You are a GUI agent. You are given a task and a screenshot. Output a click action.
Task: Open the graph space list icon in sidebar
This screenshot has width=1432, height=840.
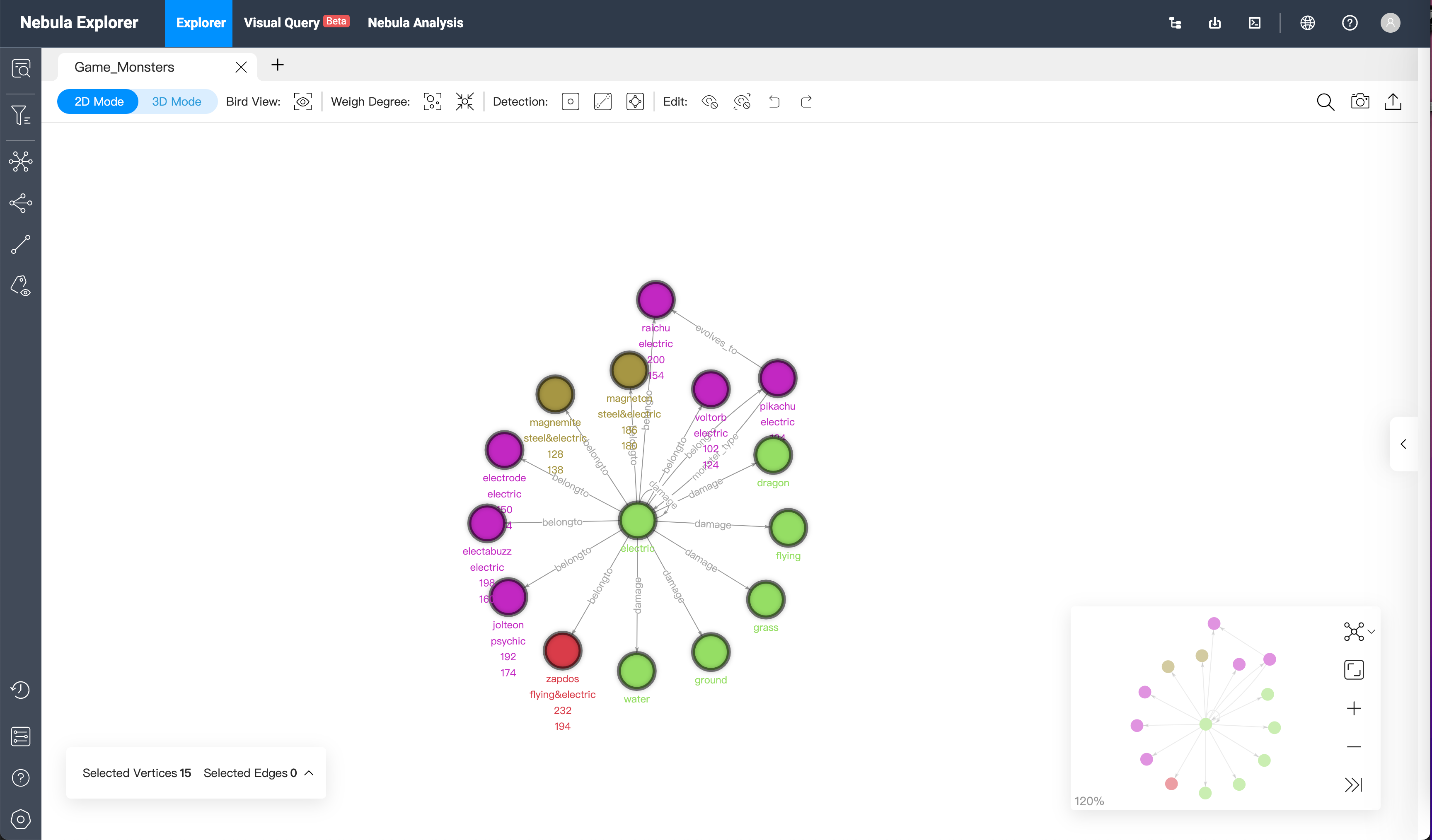click(x=21, y=736)
